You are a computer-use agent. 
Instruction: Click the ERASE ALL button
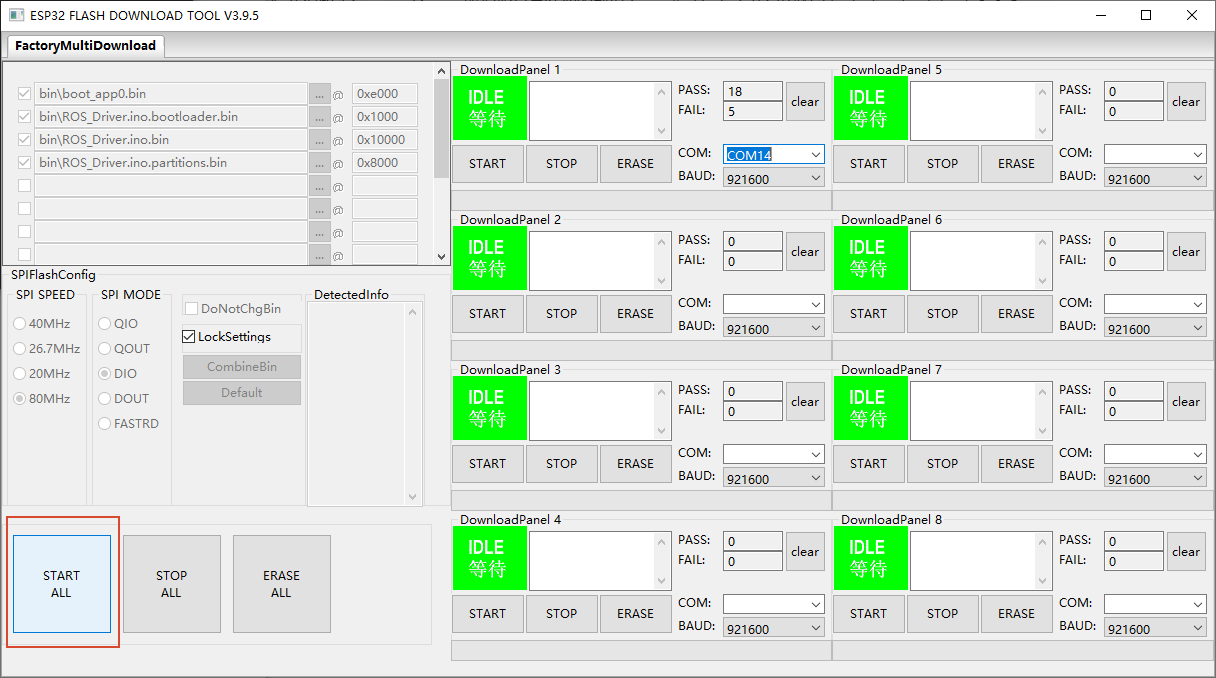click(281, 584)
